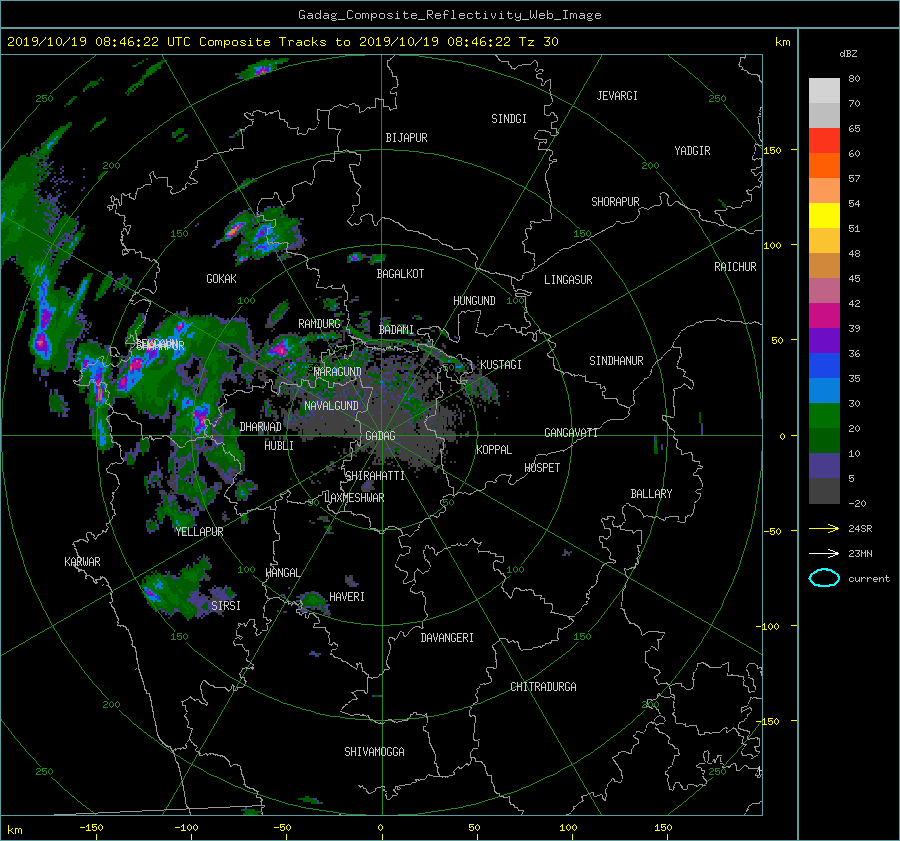
Task: Click the SHIRAHATTI city label
Action: (x=375, y=476)
